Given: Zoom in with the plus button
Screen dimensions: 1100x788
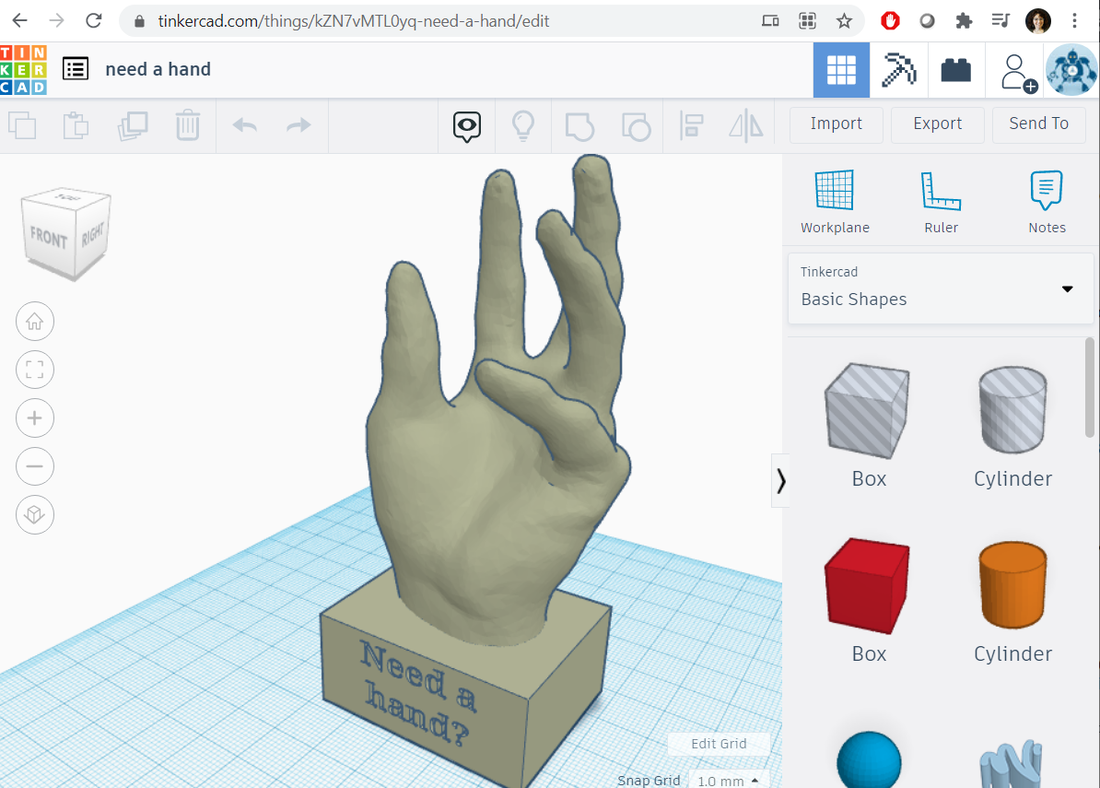Looking at the screenshot, I should click(x=34, y=418).
